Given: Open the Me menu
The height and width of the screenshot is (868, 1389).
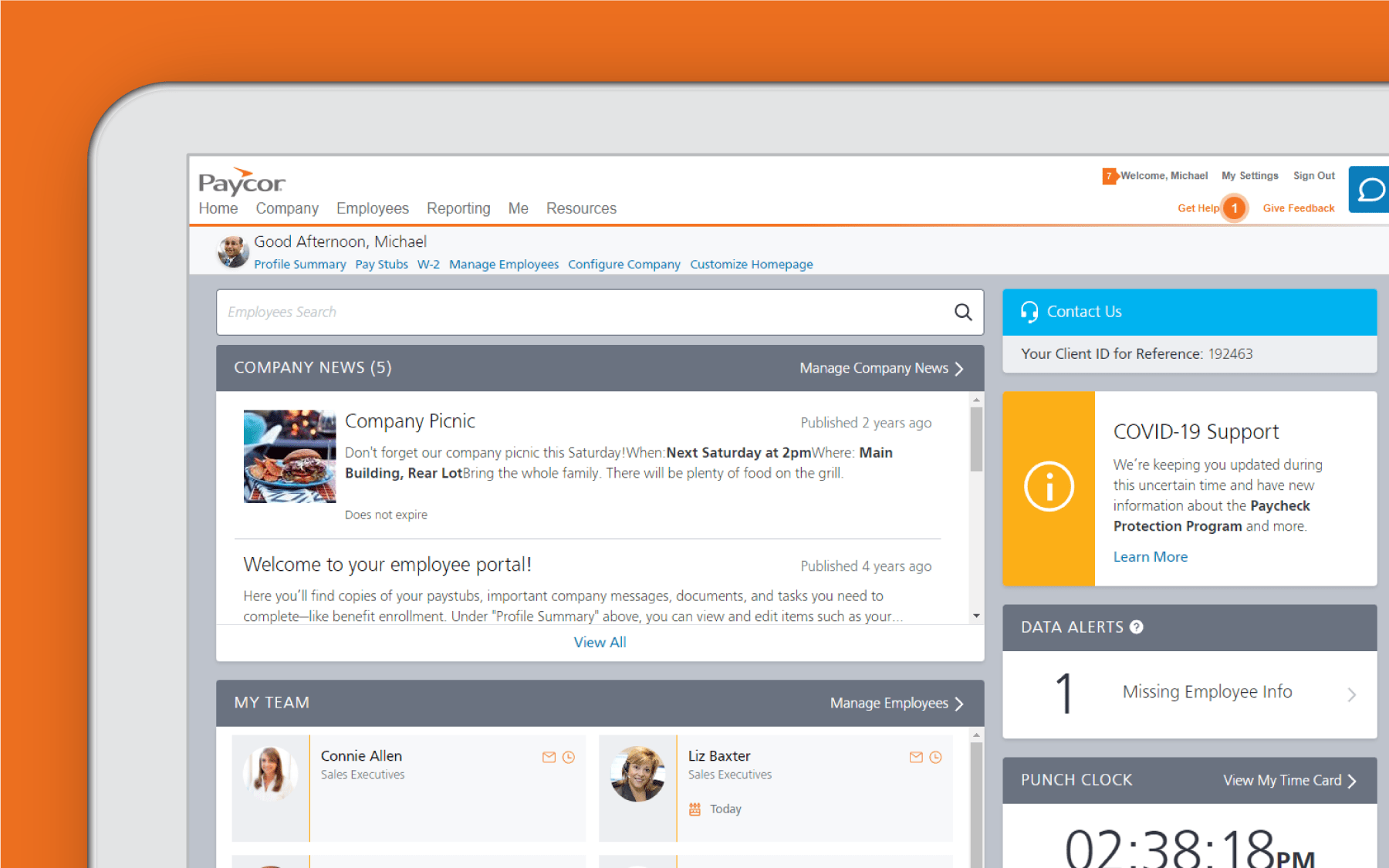Looking at the screenshot, I should [x=519, y=208].
